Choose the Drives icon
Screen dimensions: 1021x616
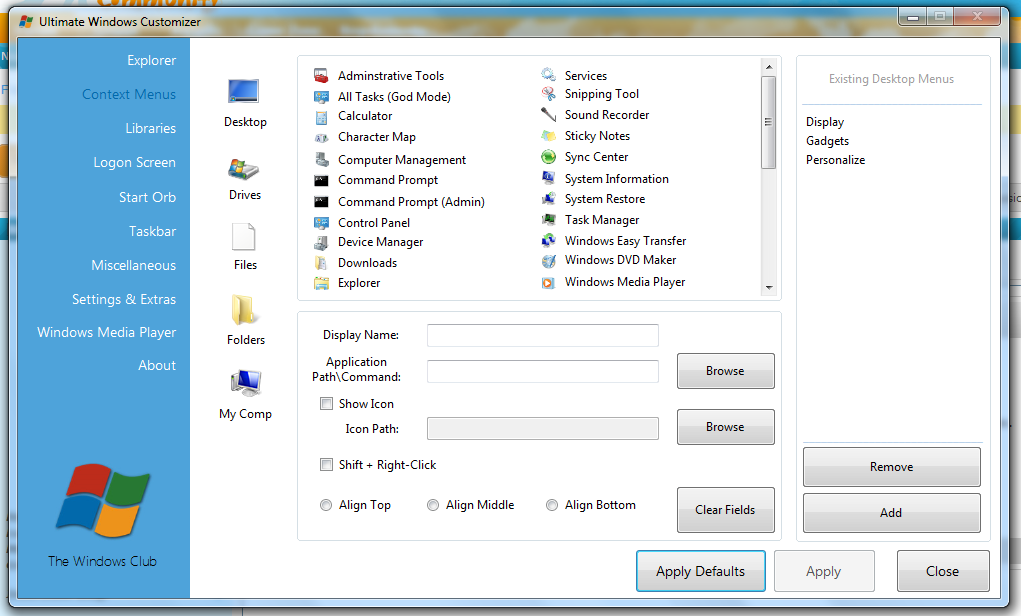click(x=244, y=169)
